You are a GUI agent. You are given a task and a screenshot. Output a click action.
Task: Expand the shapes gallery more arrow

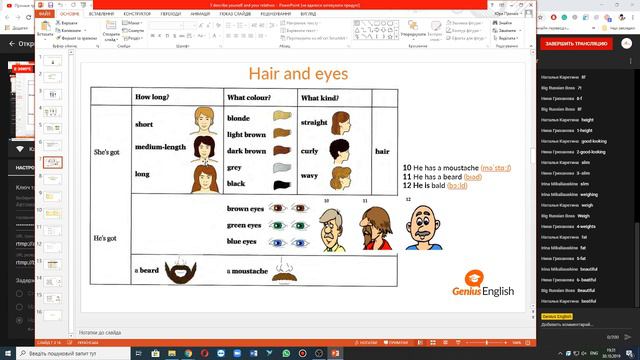pyautogui.click(x=396, y=37)
